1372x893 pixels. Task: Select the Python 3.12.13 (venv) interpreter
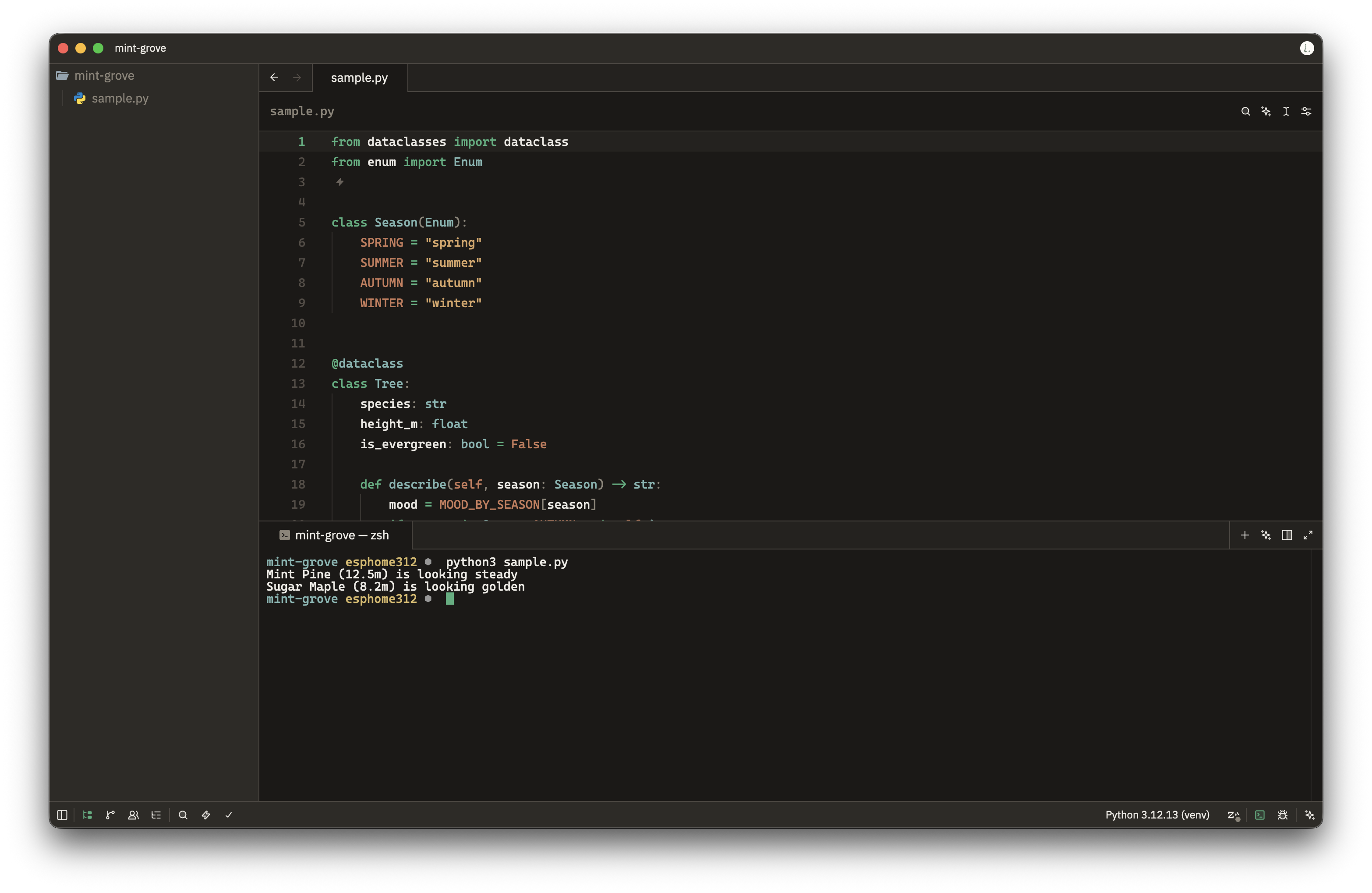1157,815
